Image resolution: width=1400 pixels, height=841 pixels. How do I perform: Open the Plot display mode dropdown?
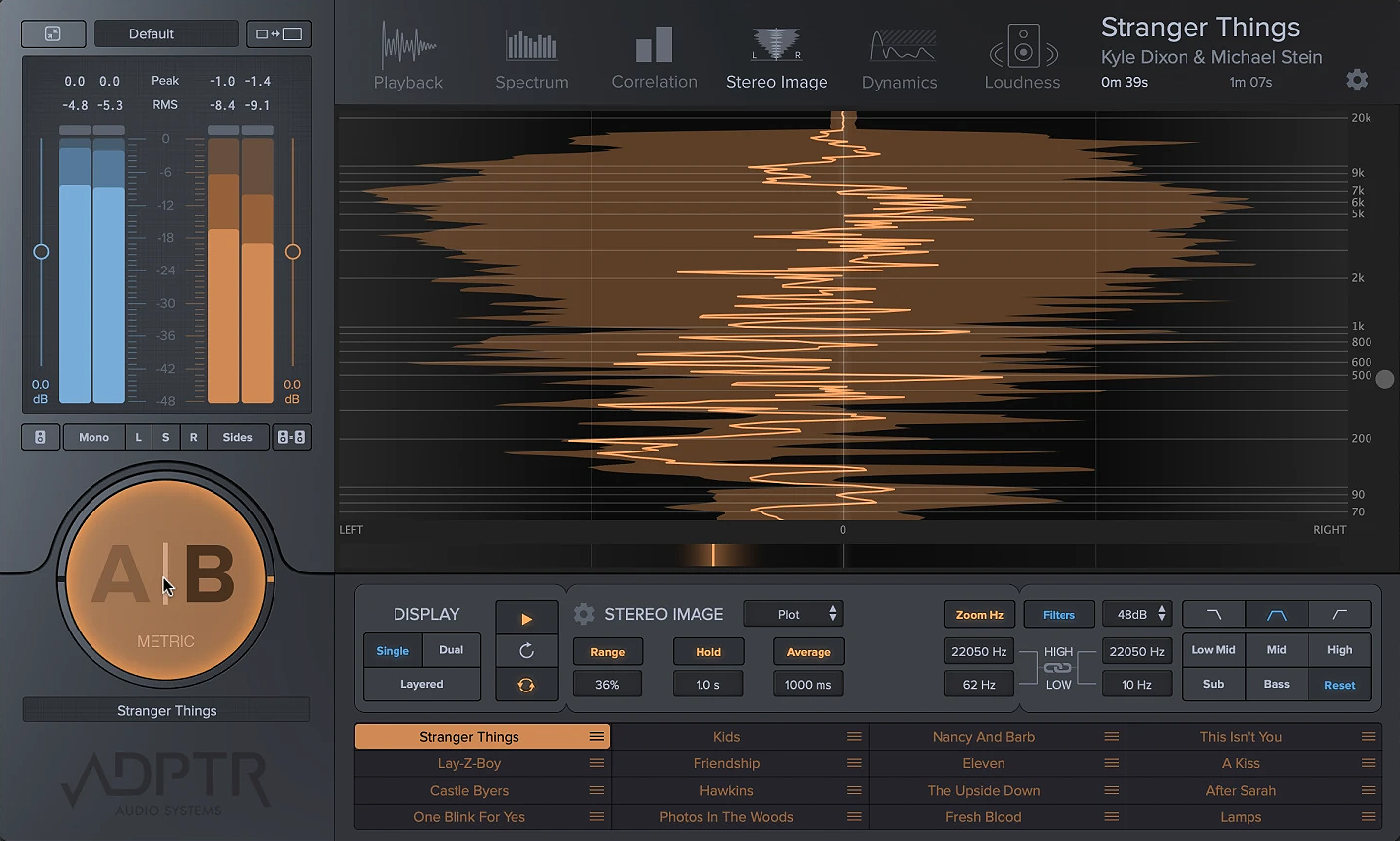(x=793, y=614)
